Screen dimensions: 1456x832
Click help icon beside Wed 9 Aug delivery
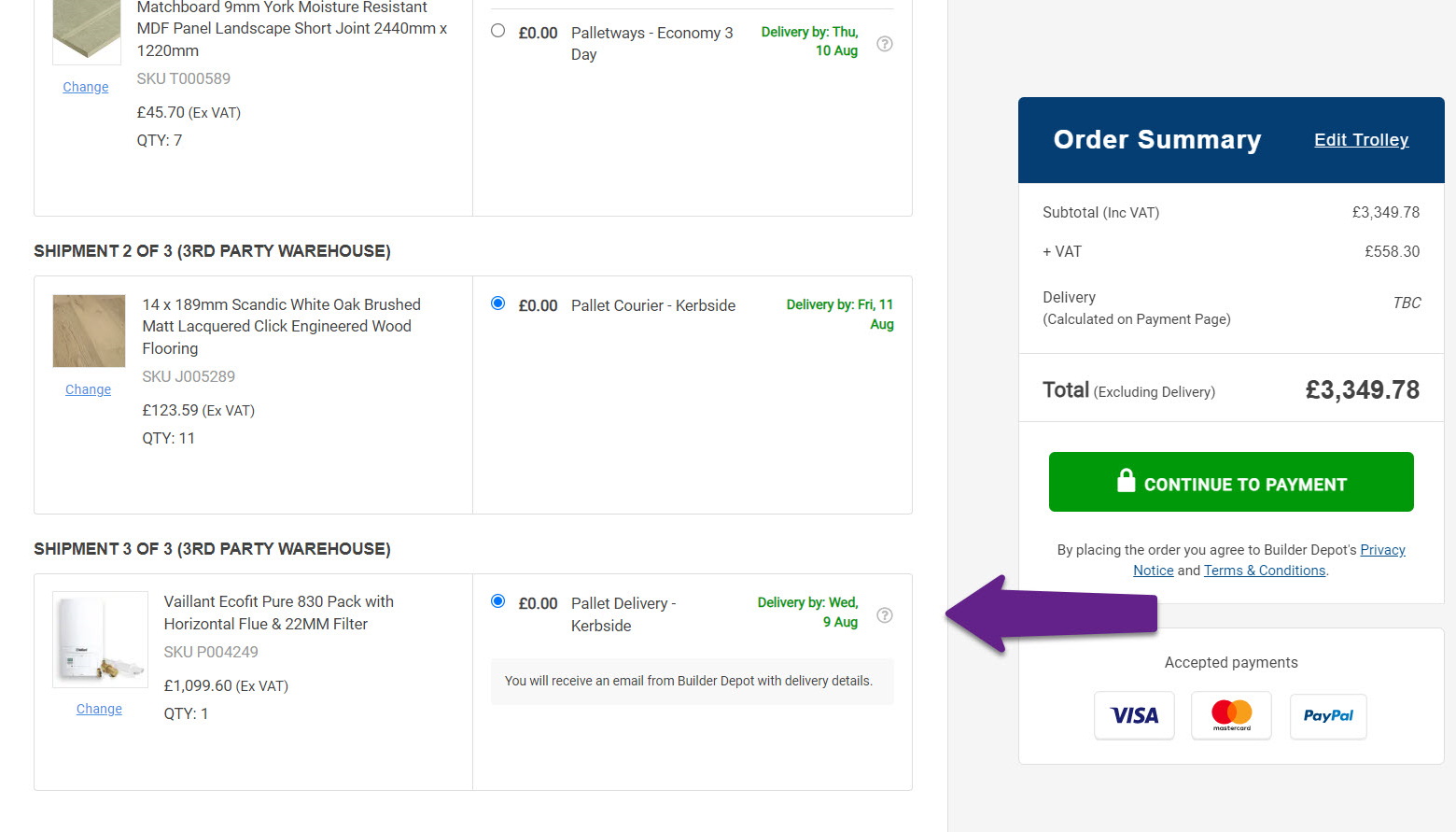(885, 615)
